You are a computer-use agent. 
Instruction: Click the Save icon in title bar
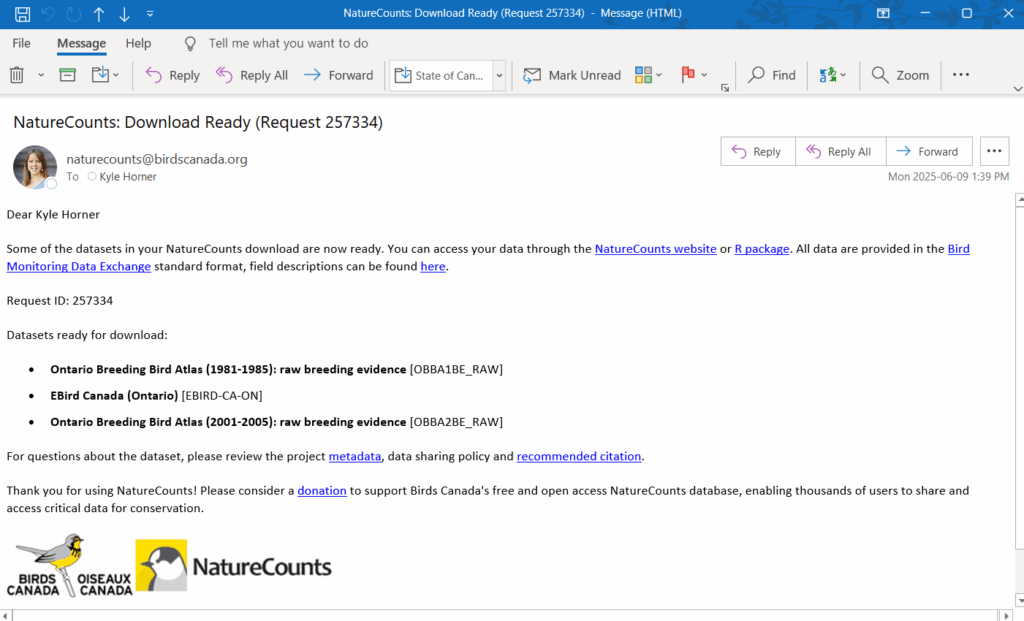click(22, 14)
